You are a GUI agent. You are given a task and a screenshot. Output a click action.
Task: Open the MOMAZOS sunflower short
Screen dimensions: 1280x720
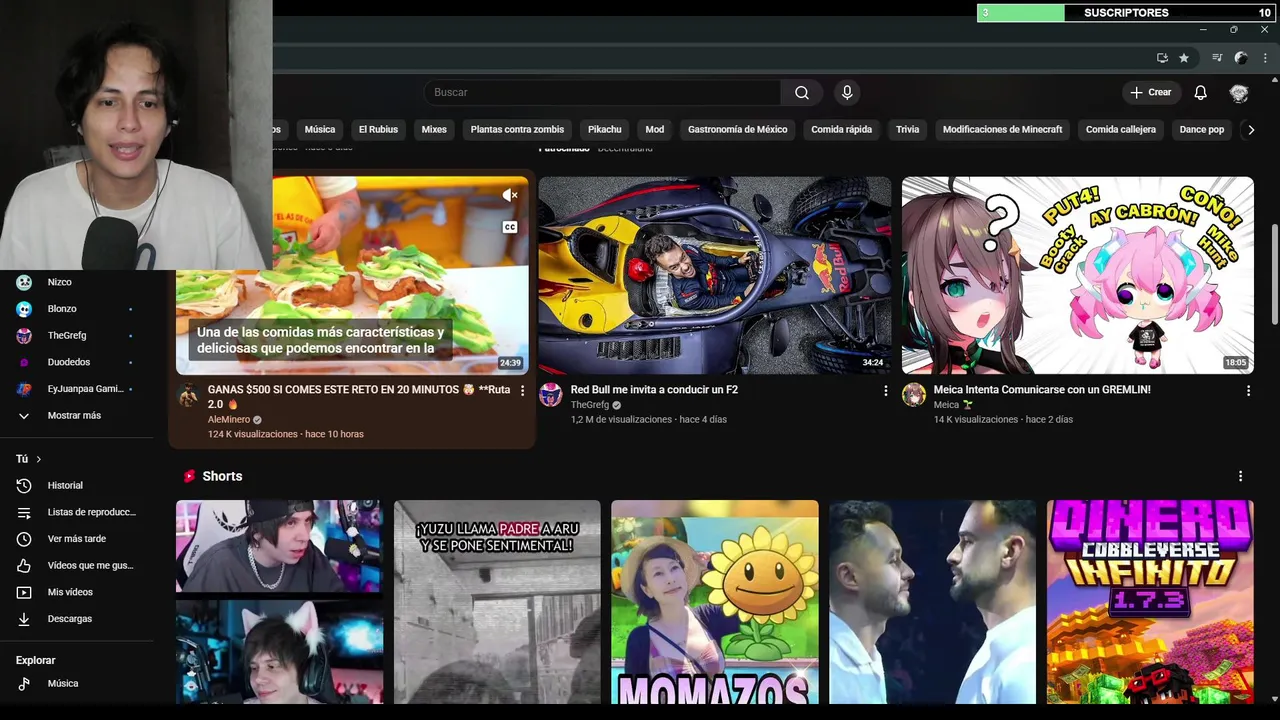tap(714, 602)
